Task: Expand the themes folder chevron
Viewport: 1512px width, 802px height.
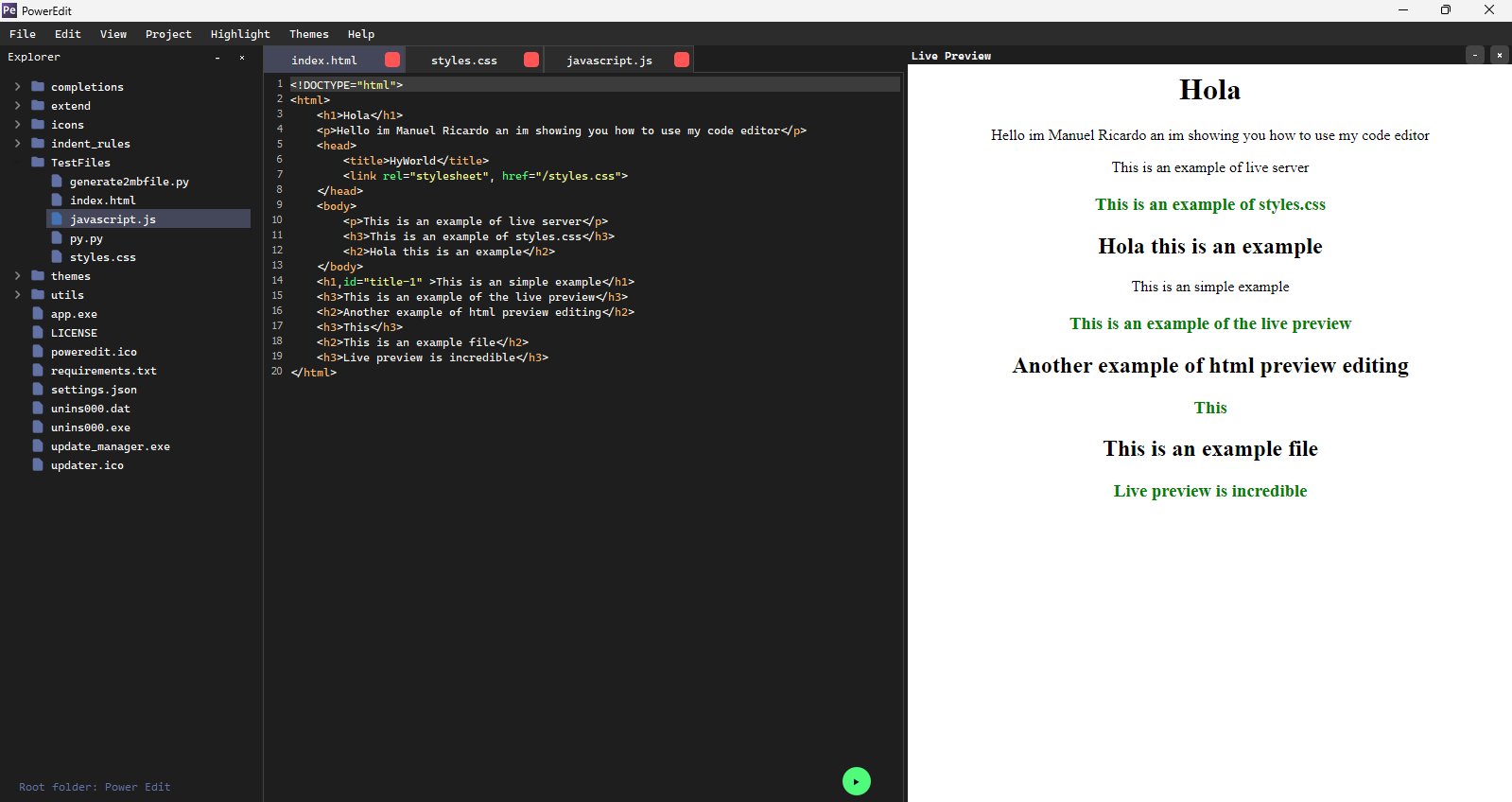Action: coord(17,275)
